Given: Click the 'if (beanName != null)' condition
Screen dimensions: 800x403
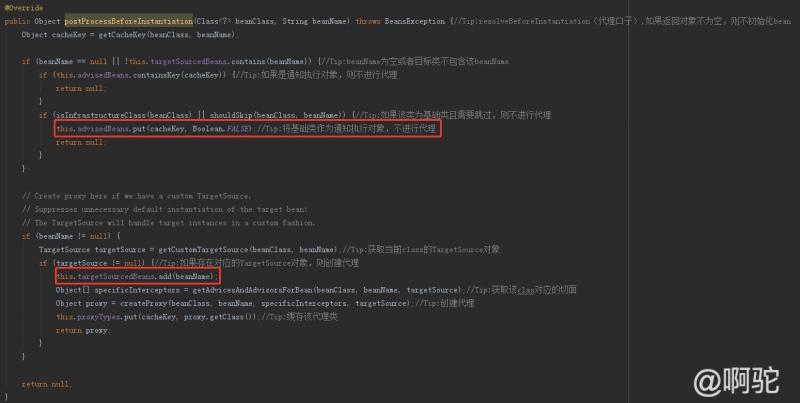Looking at the screenshot, I should (x=70, y=236).
